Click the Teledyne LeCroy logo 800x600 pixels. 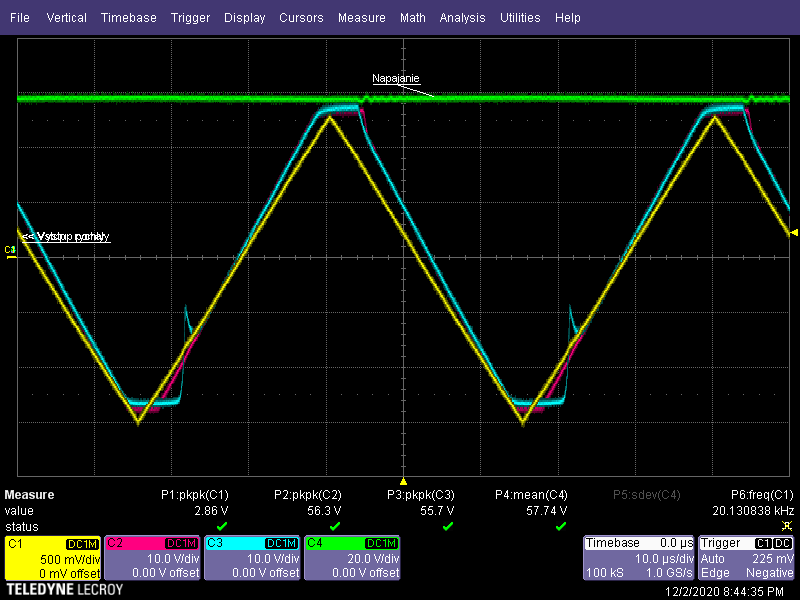(65, 590)
